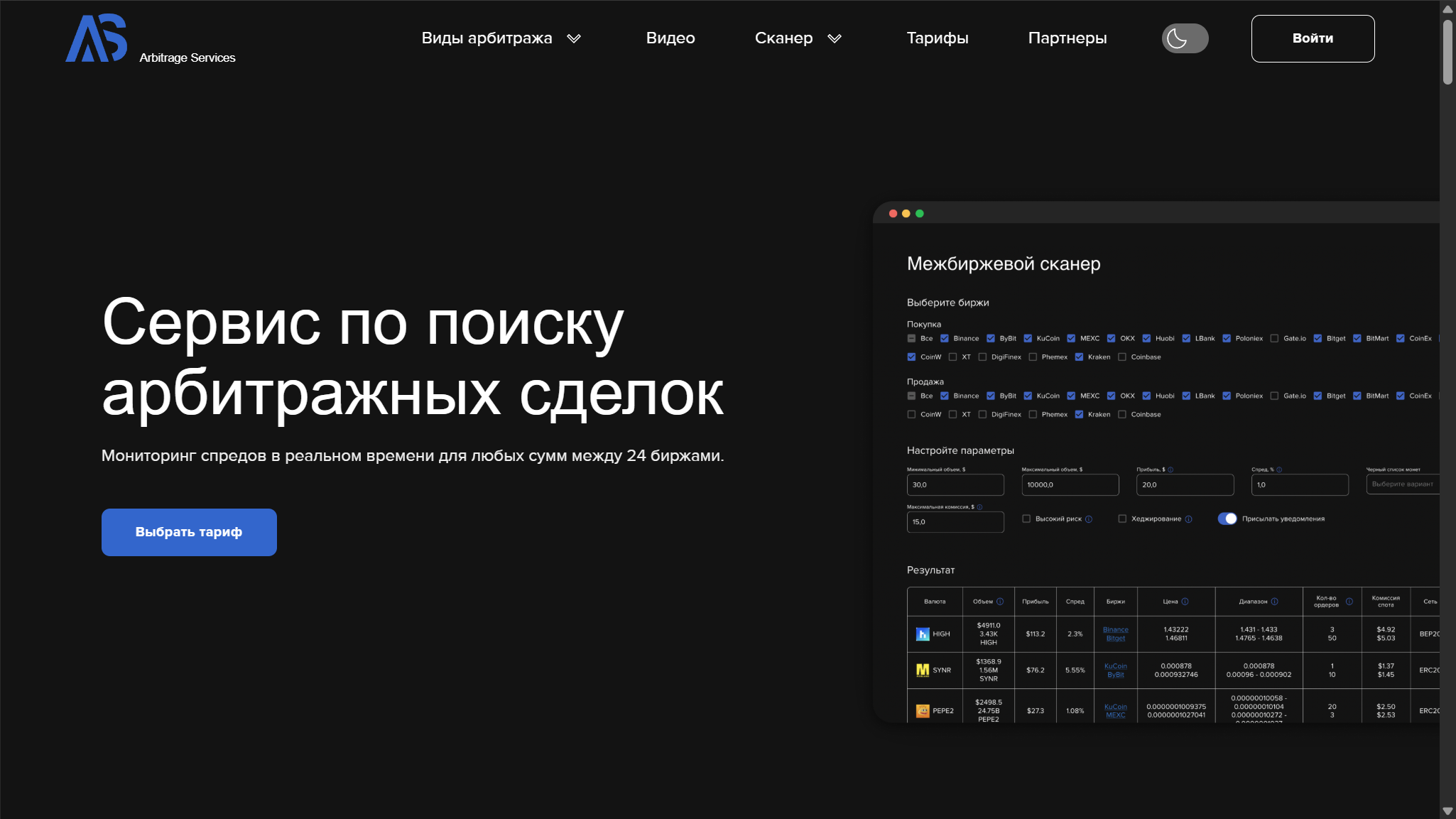Enable the Высокий риск checkbox
1456x819 pixels.
[1026, 519]
